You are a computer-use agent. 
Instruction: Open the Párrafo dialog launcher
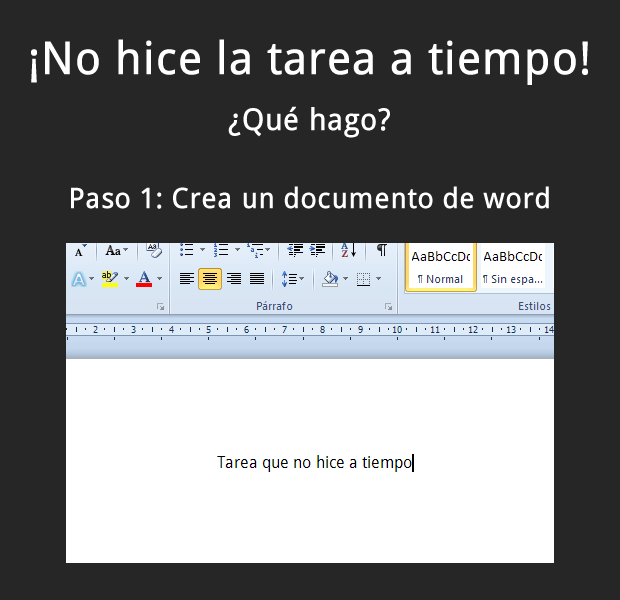coord(389,307)
